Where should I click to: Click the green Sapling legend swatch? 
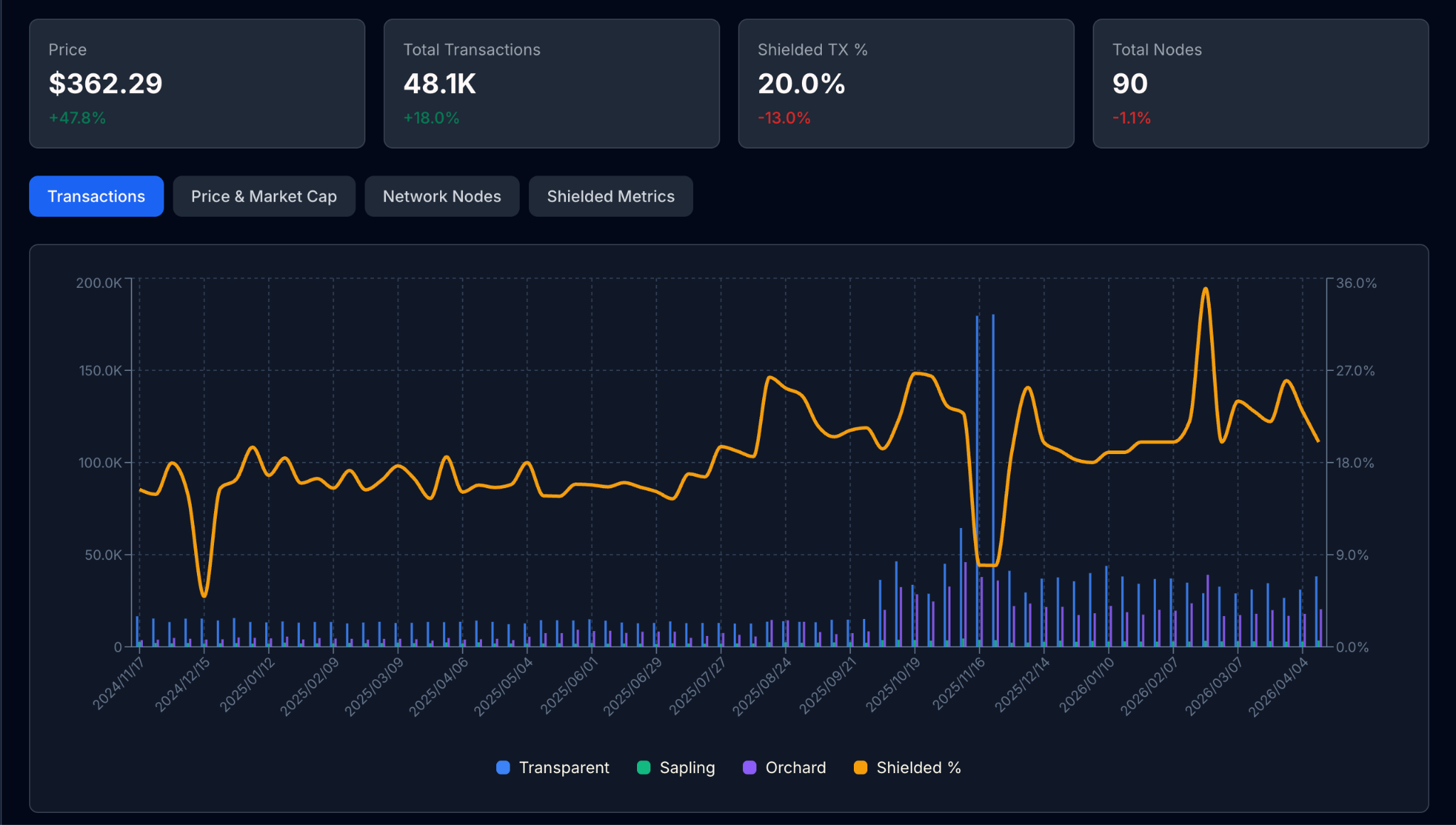[643, 767]
